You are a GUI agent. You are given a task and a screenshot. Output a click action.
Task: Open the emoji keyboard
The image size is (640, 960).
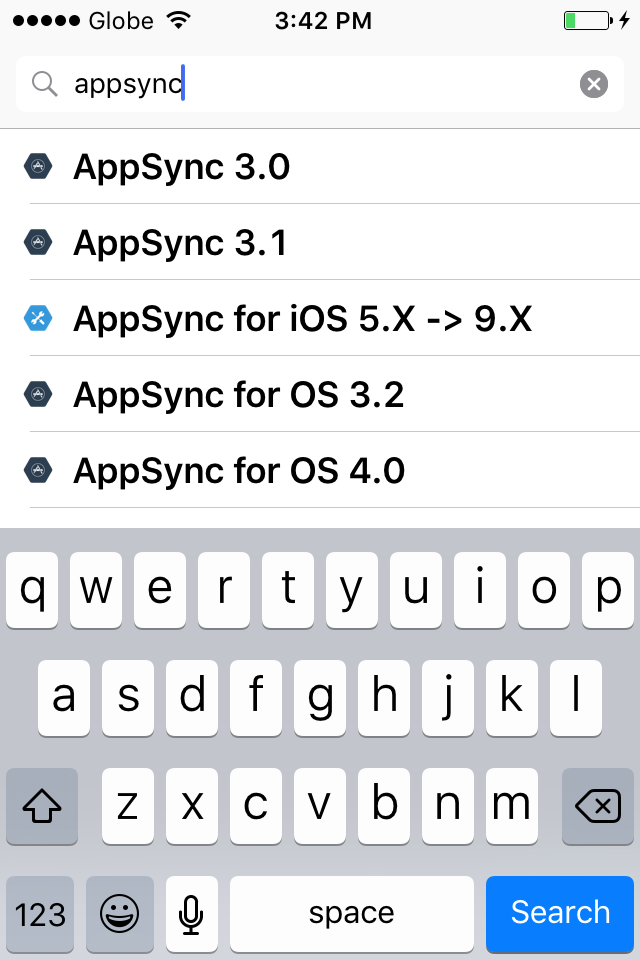(118, 913)
